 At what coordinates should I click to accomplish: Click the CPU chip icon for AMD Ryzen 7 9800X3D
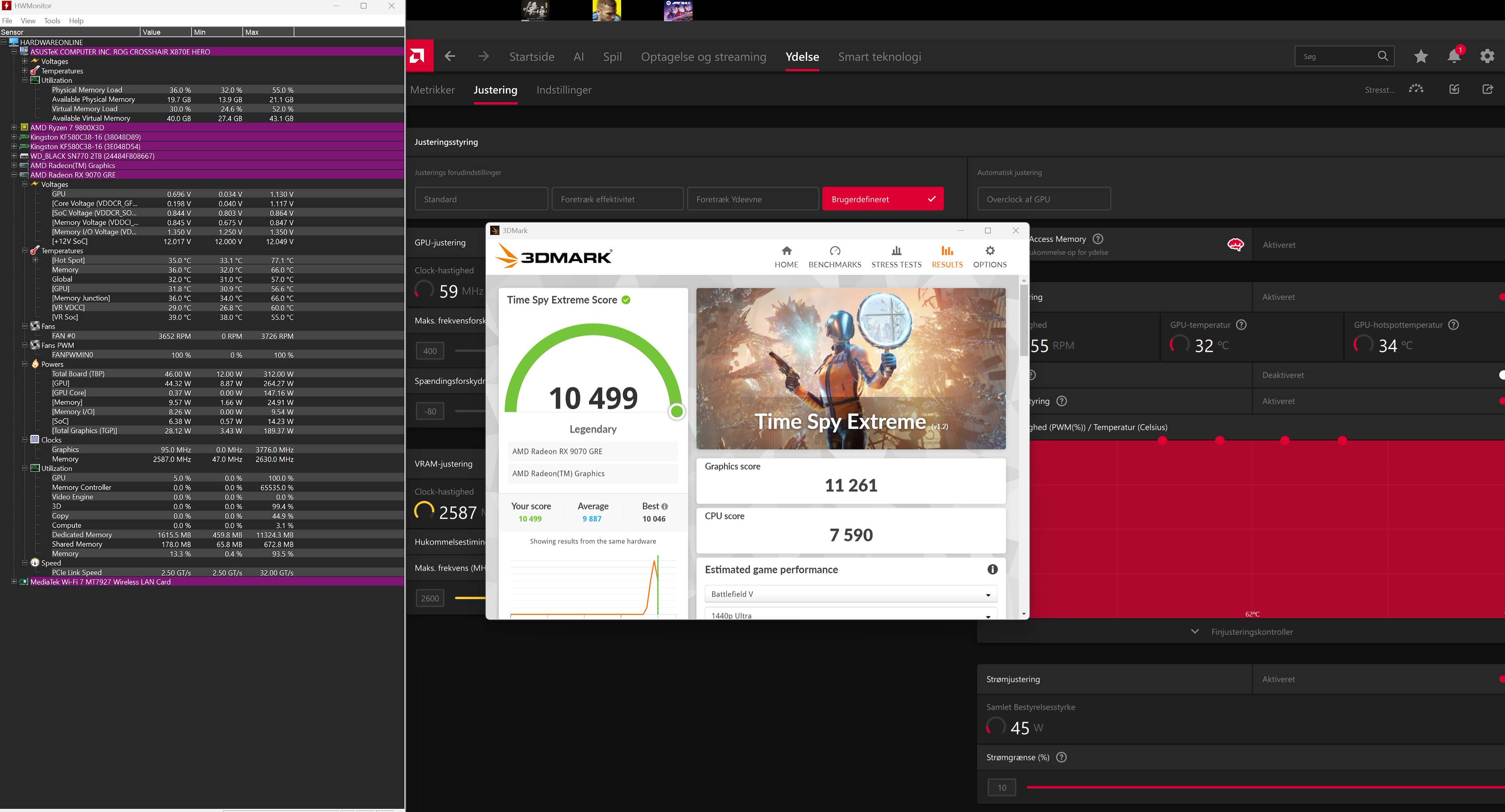24,127
